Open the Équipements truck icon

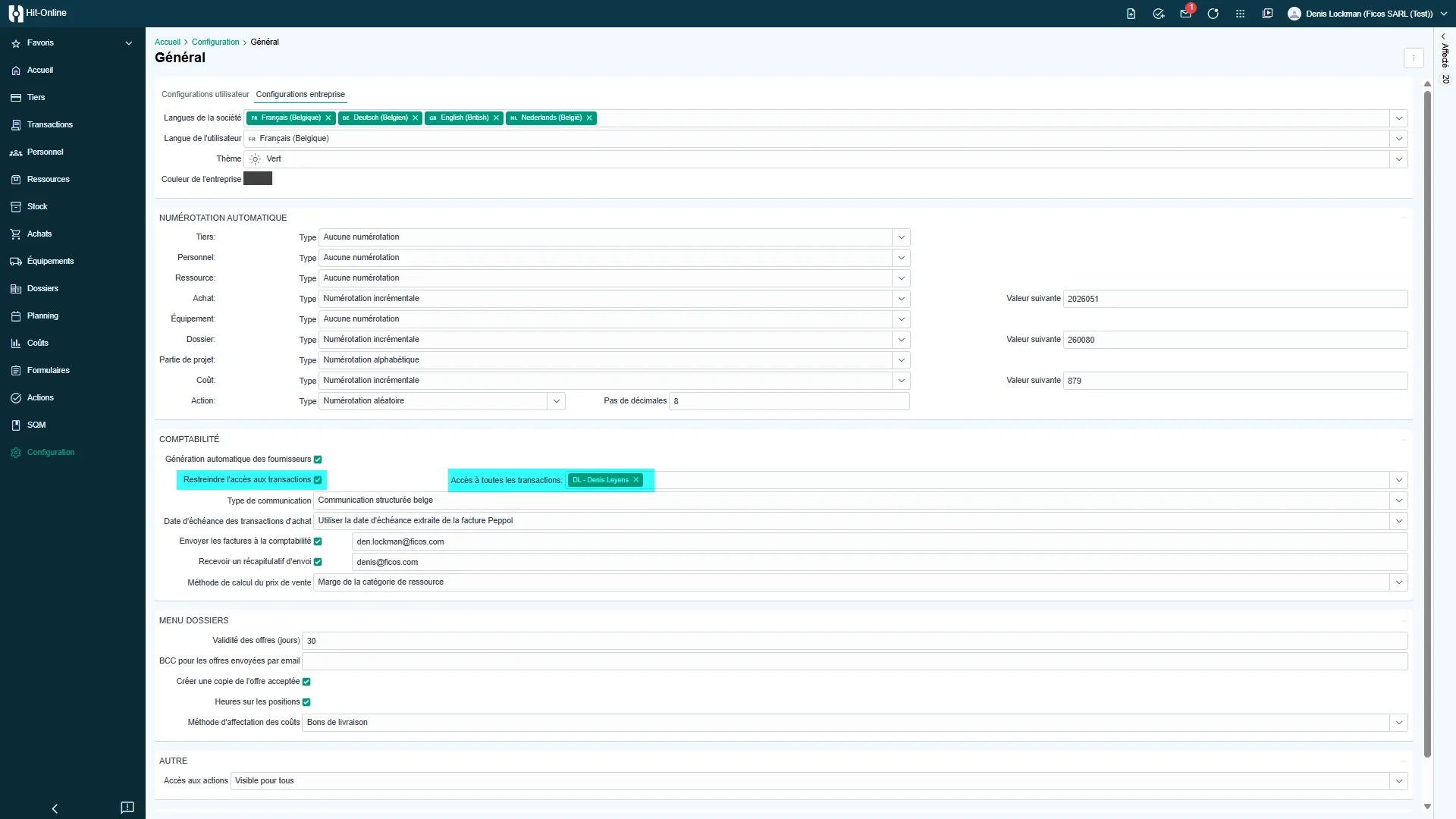coord(16,261)
